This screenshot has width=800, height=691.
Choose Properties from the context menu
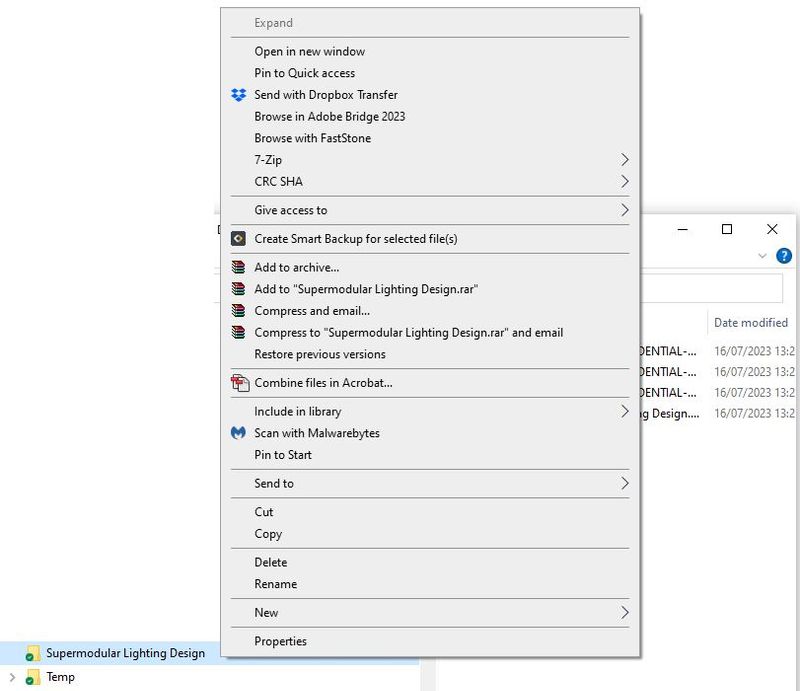[281, 642]
